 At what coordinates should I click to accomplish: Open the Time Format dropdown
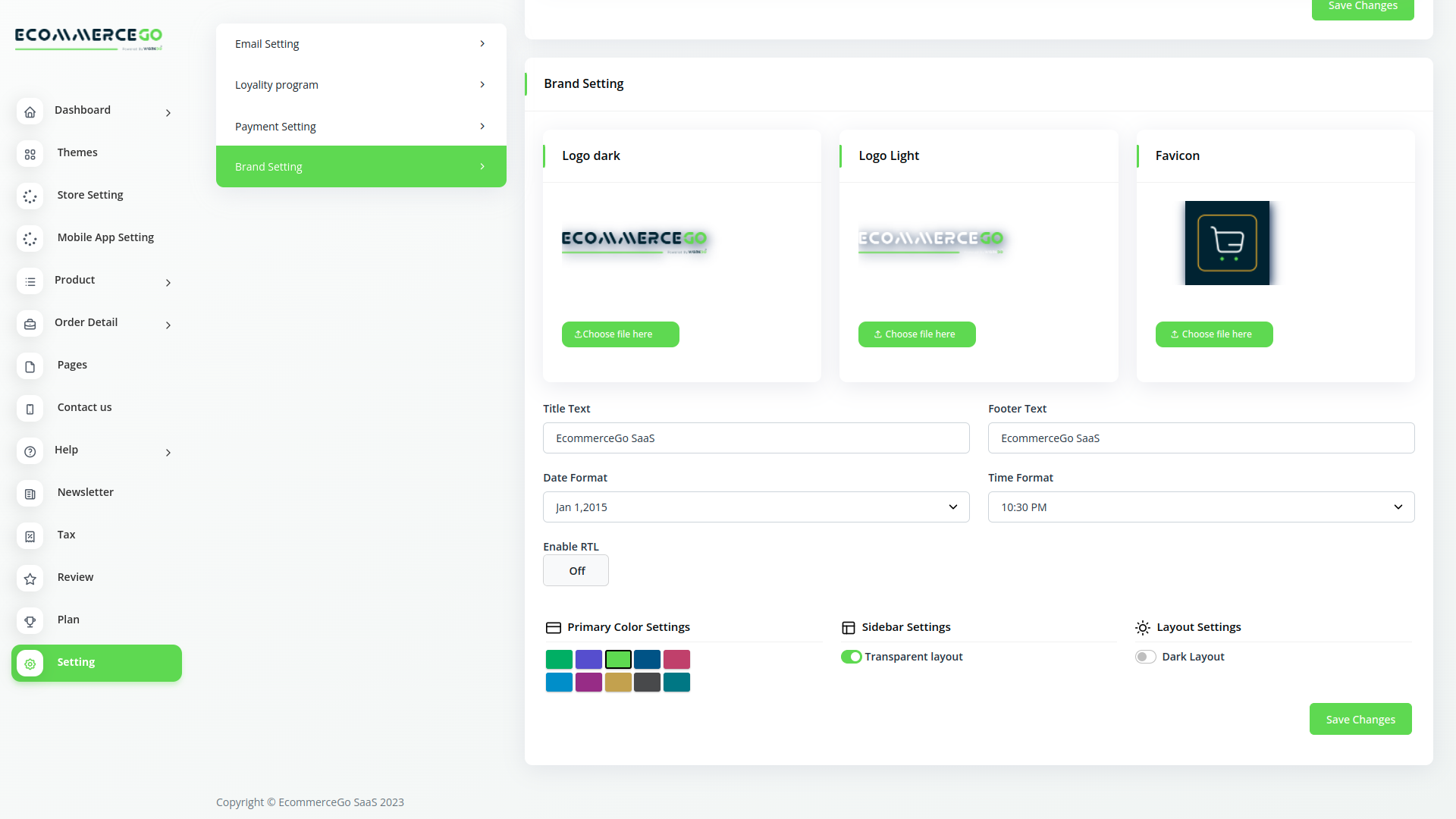point(1200,507)
